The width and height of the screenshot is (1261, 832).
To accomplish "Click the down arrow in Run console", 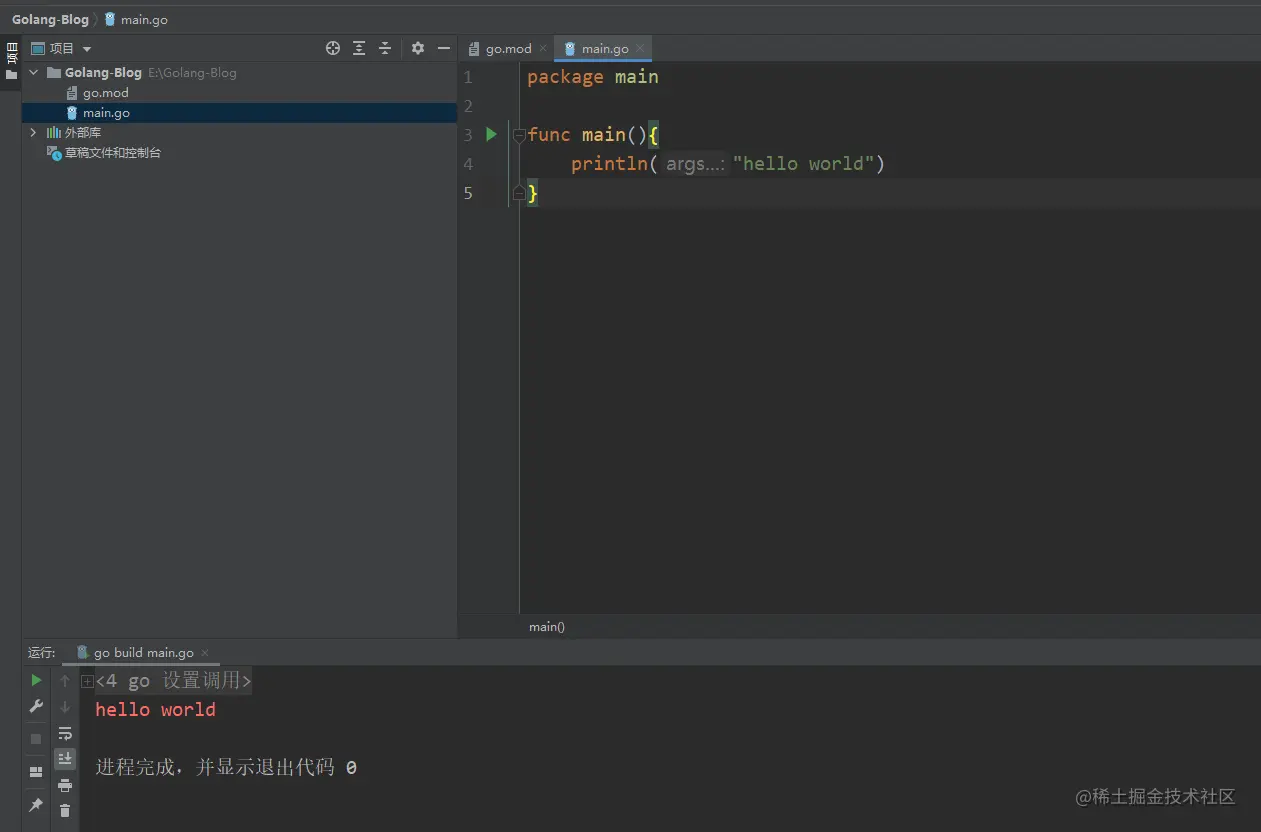I will tap(65, 707).
